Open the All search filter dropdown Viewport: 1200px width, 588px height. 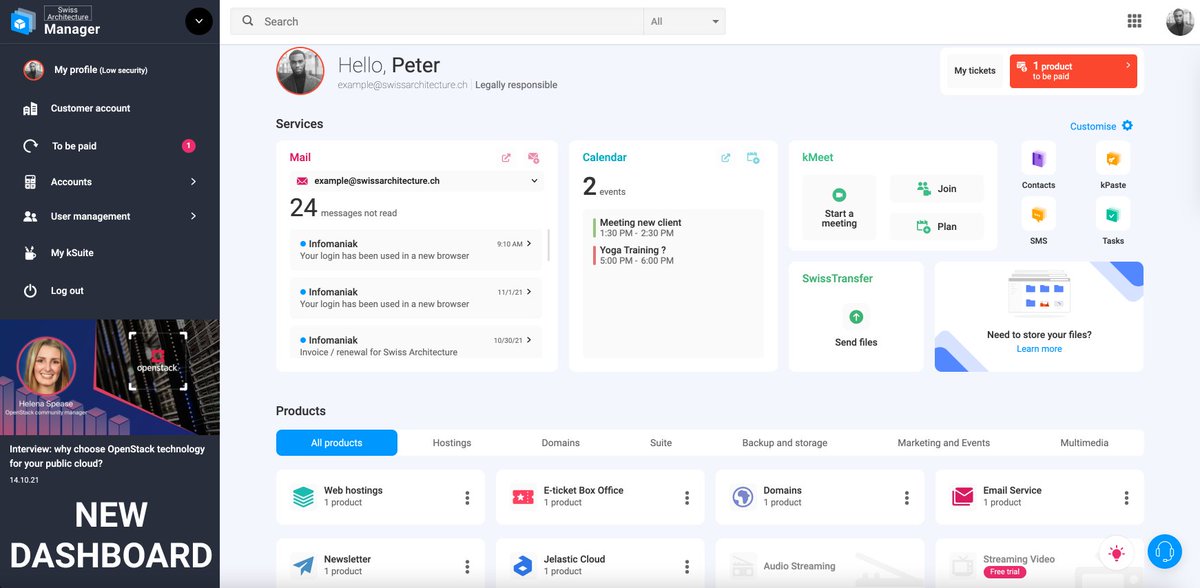tap(684, 21)
